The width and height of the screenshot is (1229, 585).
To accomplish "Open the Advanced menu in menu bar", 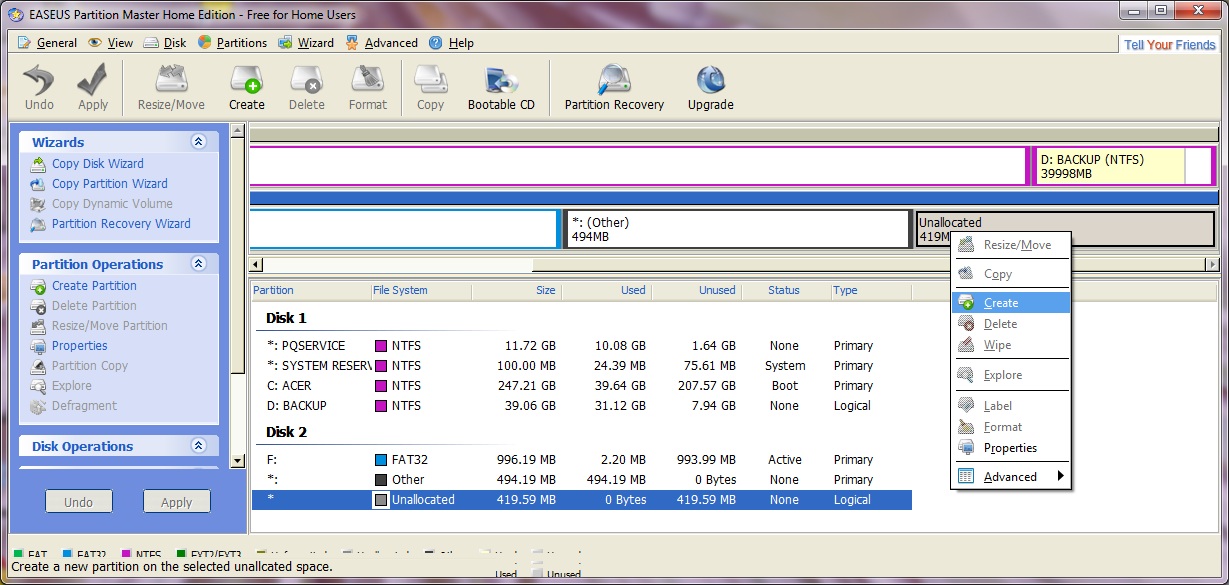I will pyautogui.click(x=381, y=43).
